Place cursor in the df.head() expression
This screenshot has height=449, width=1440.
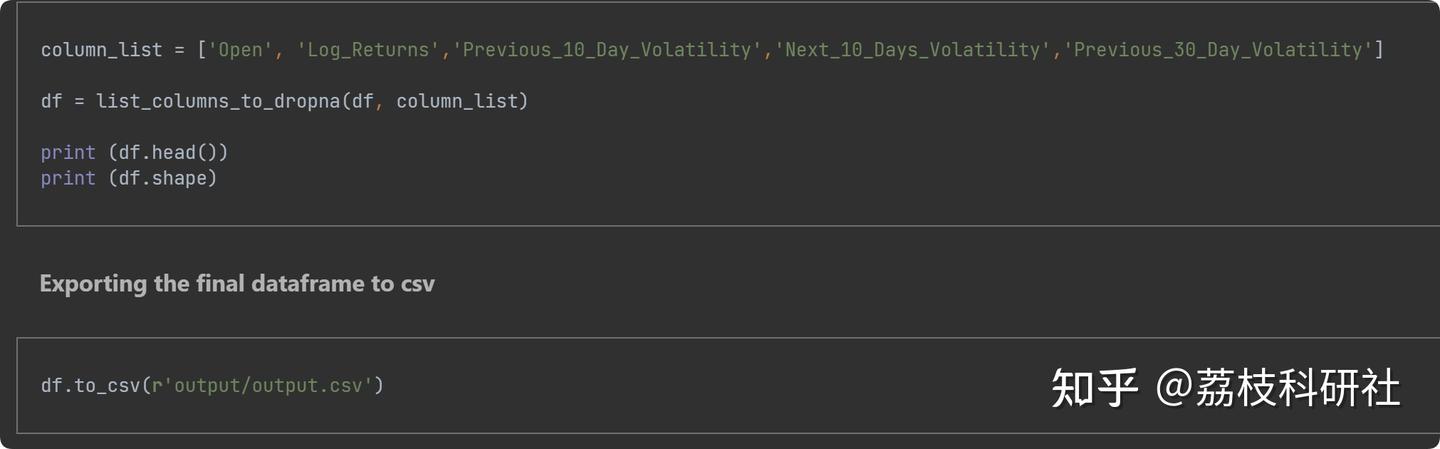pos(168,152)
